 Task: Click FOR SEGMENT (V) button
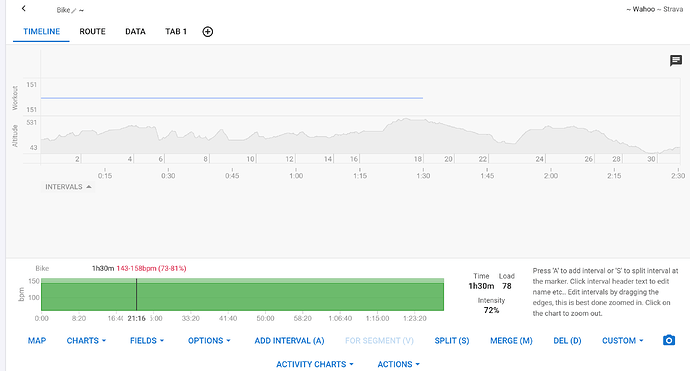click(379, 341)
